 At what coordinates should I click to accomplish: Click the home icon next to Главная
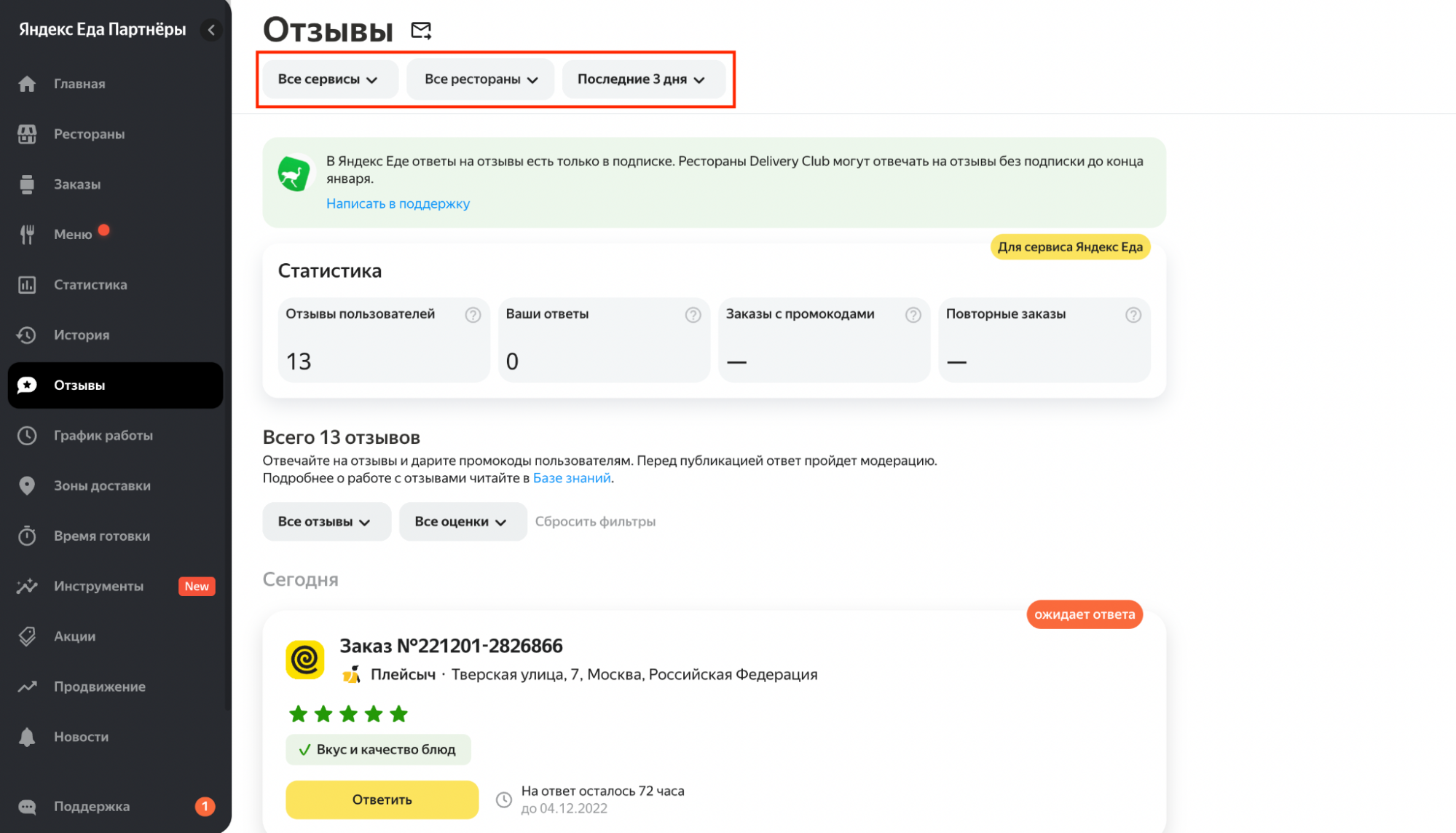(x=27, y=84)
